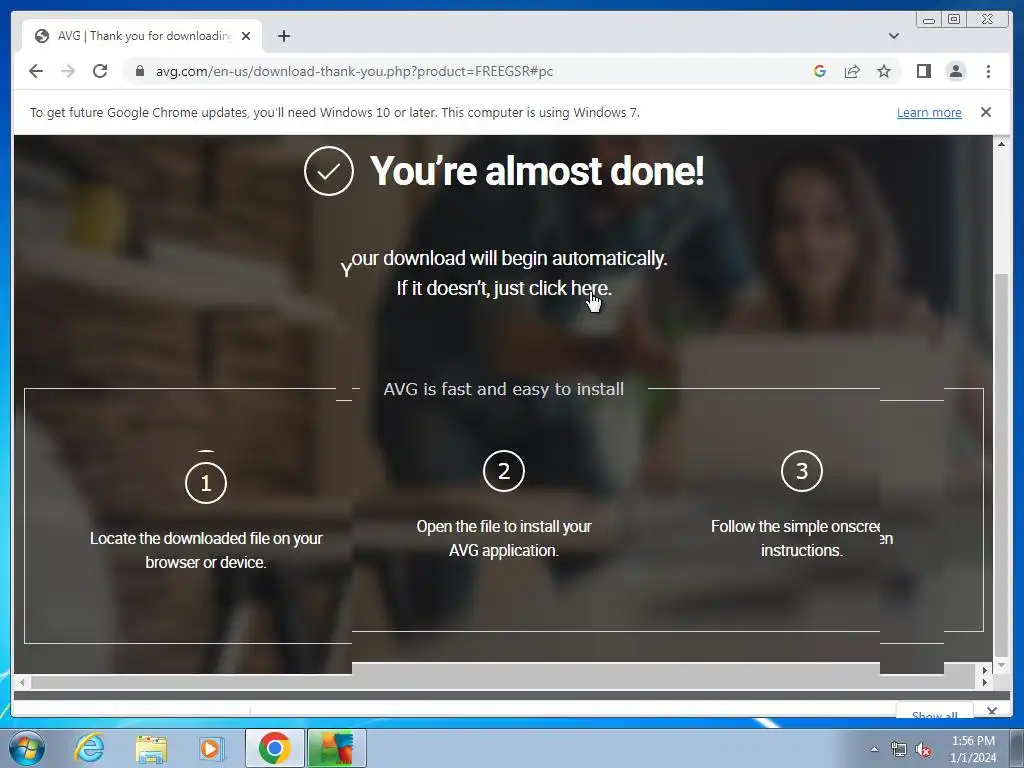Click the AVG installer taskbar icon
Image resolution: width=1024 pixels, height=768 pixels.
(336, 748)
